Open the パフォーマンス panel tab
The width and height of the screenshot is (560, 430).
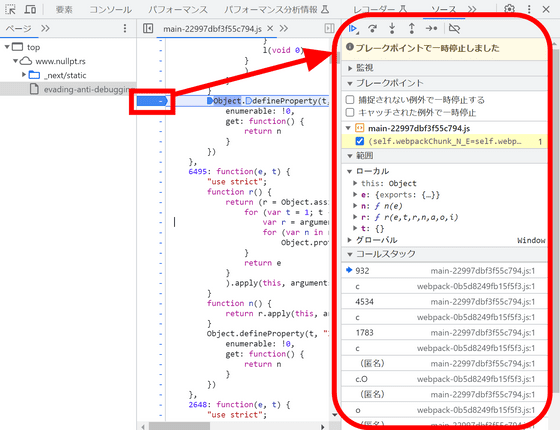178,9
